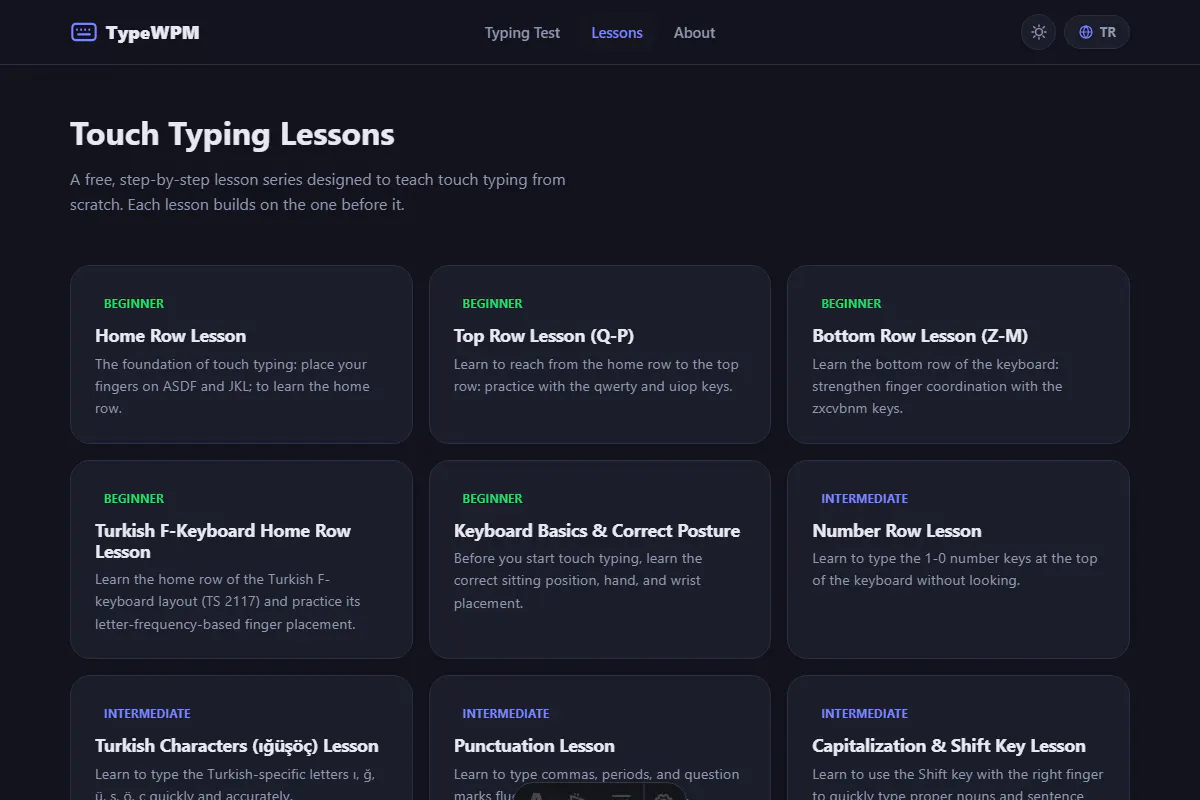This screenshot has width=1200, height=800.
Task: Open the Home Row Lesson card title
Action: (170, 336)
